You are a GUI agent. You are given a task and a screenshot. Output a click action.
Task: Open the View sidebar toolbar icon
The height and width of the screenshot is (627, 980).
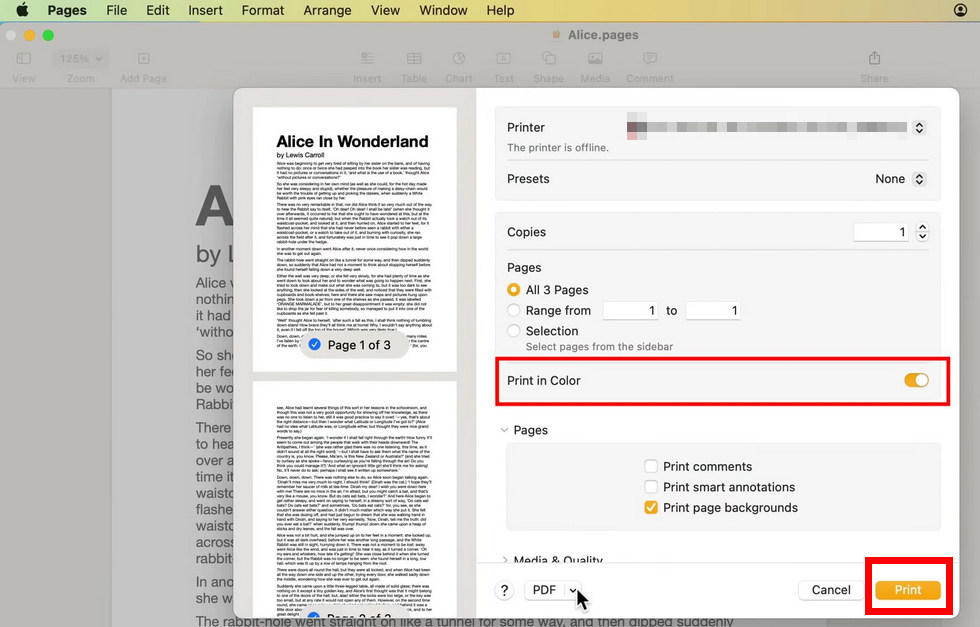tap(24, 59)
